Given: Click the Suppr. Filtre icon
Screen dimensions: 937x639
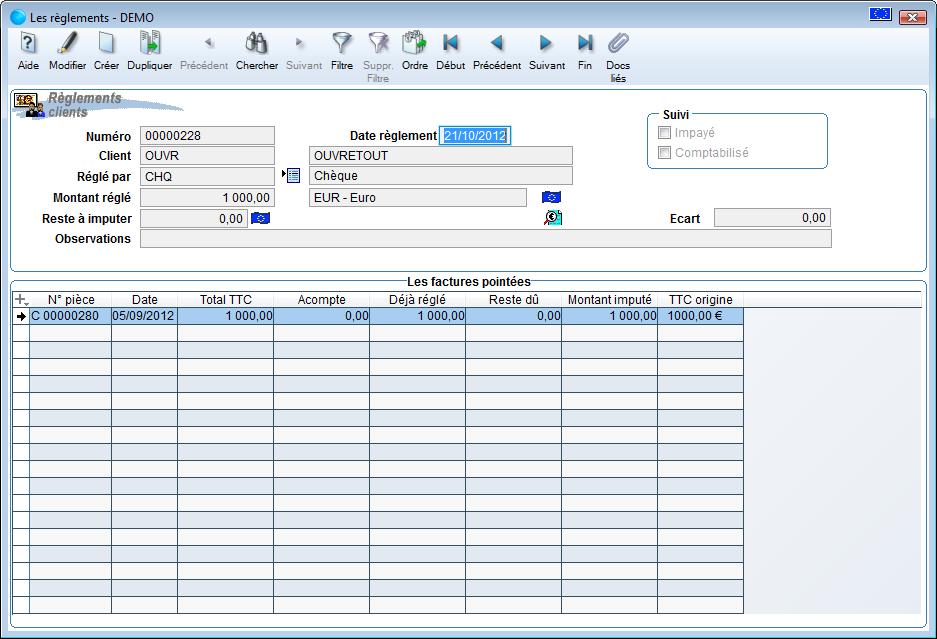Looking at the screenshot, I should pyautogui.click(x=378, y=43).
